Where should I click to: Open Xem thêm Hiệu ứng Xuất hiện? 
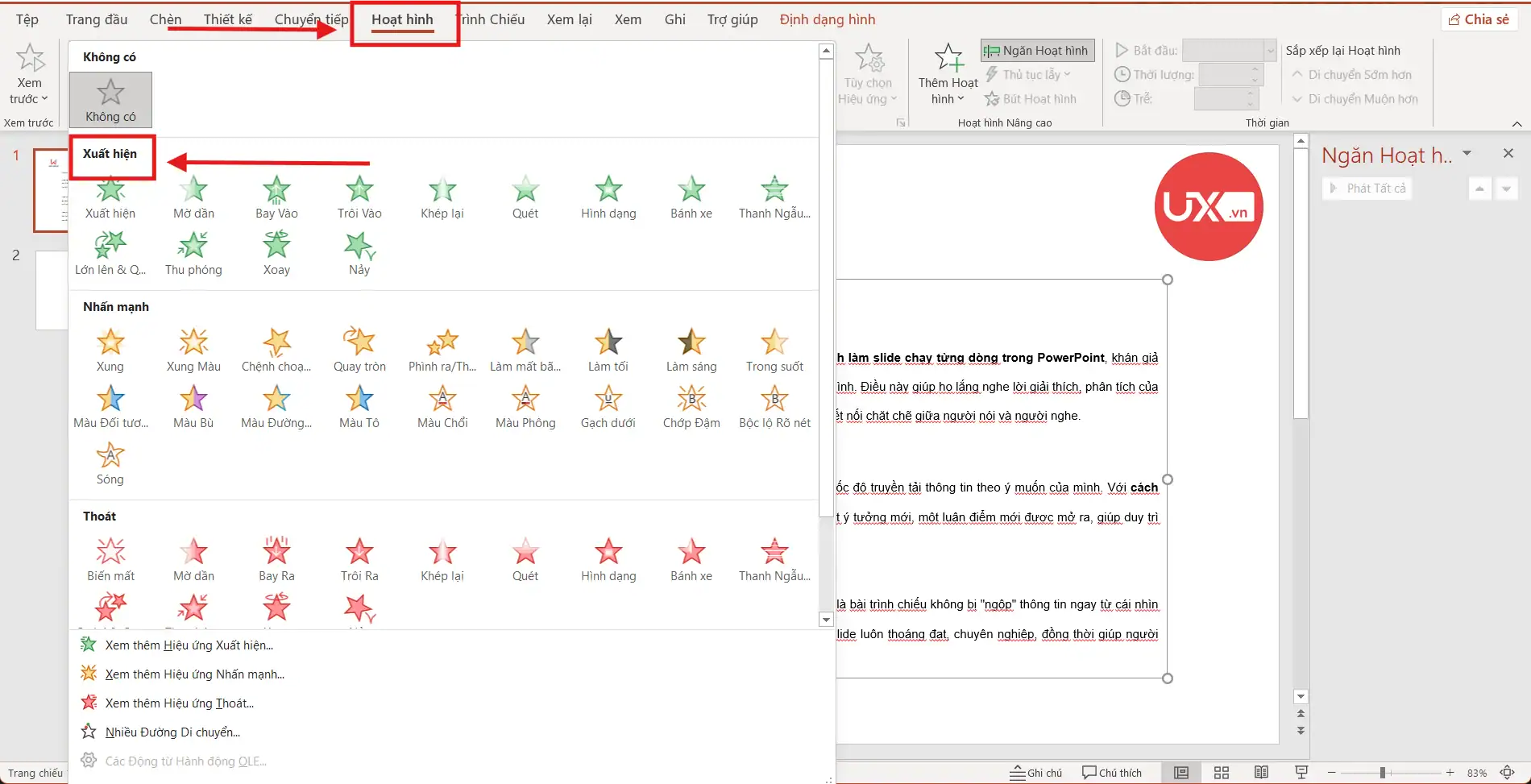click(x=188, y=645)
